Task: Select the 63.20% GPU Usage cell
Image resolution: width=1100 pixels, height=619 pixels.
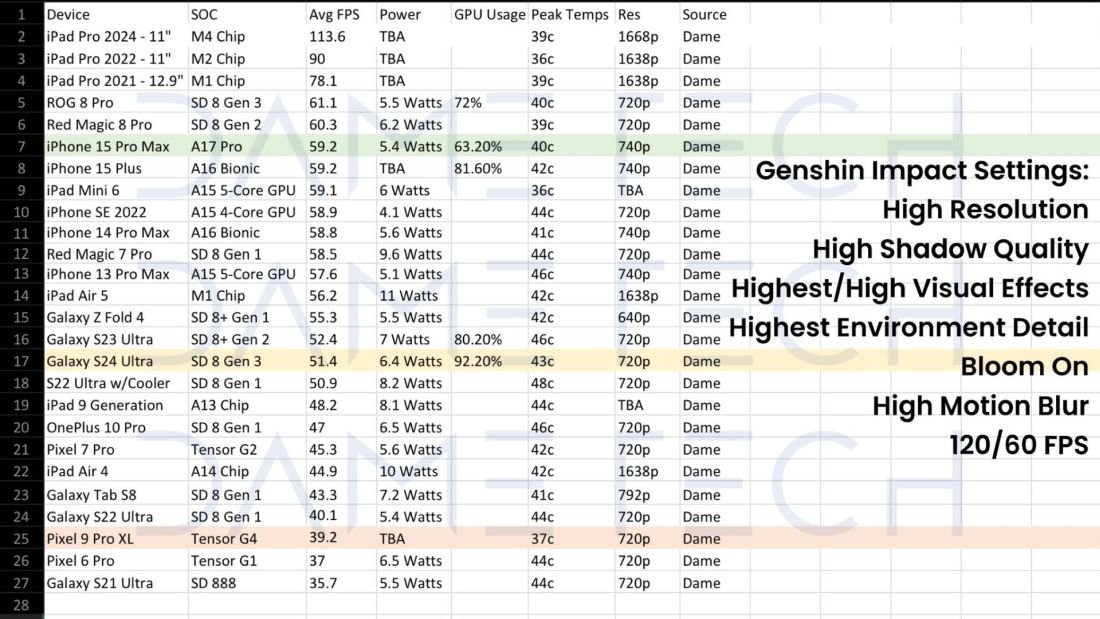Action: coord(490,146)
